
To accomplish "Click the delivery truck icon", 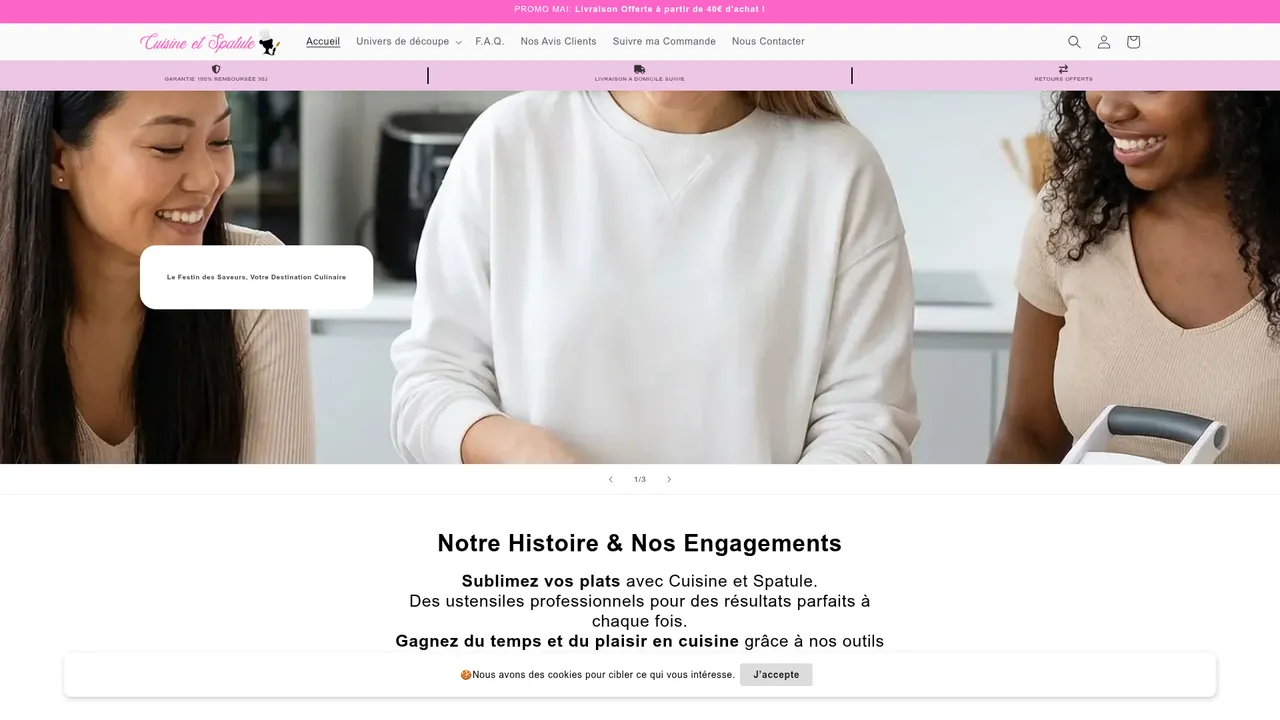I will (x=640, y=69).
